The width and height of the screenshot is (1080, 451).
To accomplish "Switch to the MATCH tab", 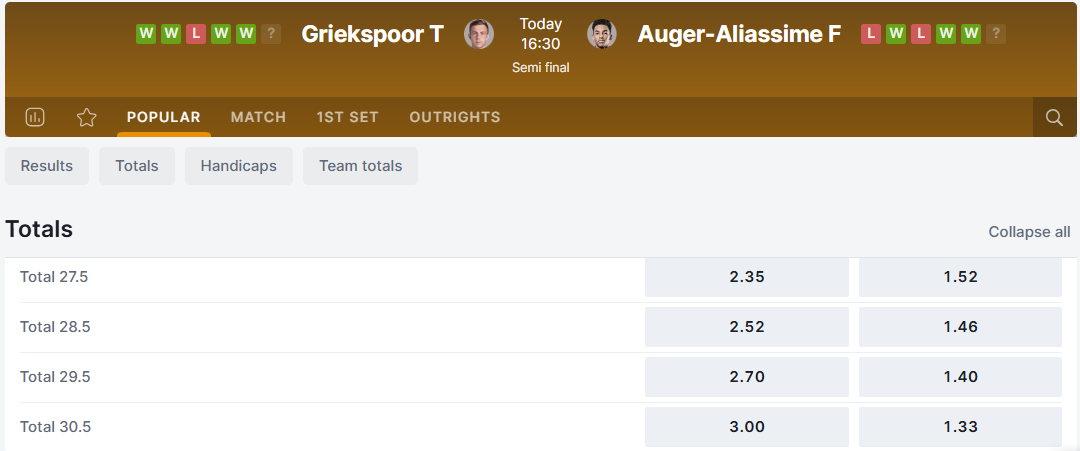I will pos(258,117).
